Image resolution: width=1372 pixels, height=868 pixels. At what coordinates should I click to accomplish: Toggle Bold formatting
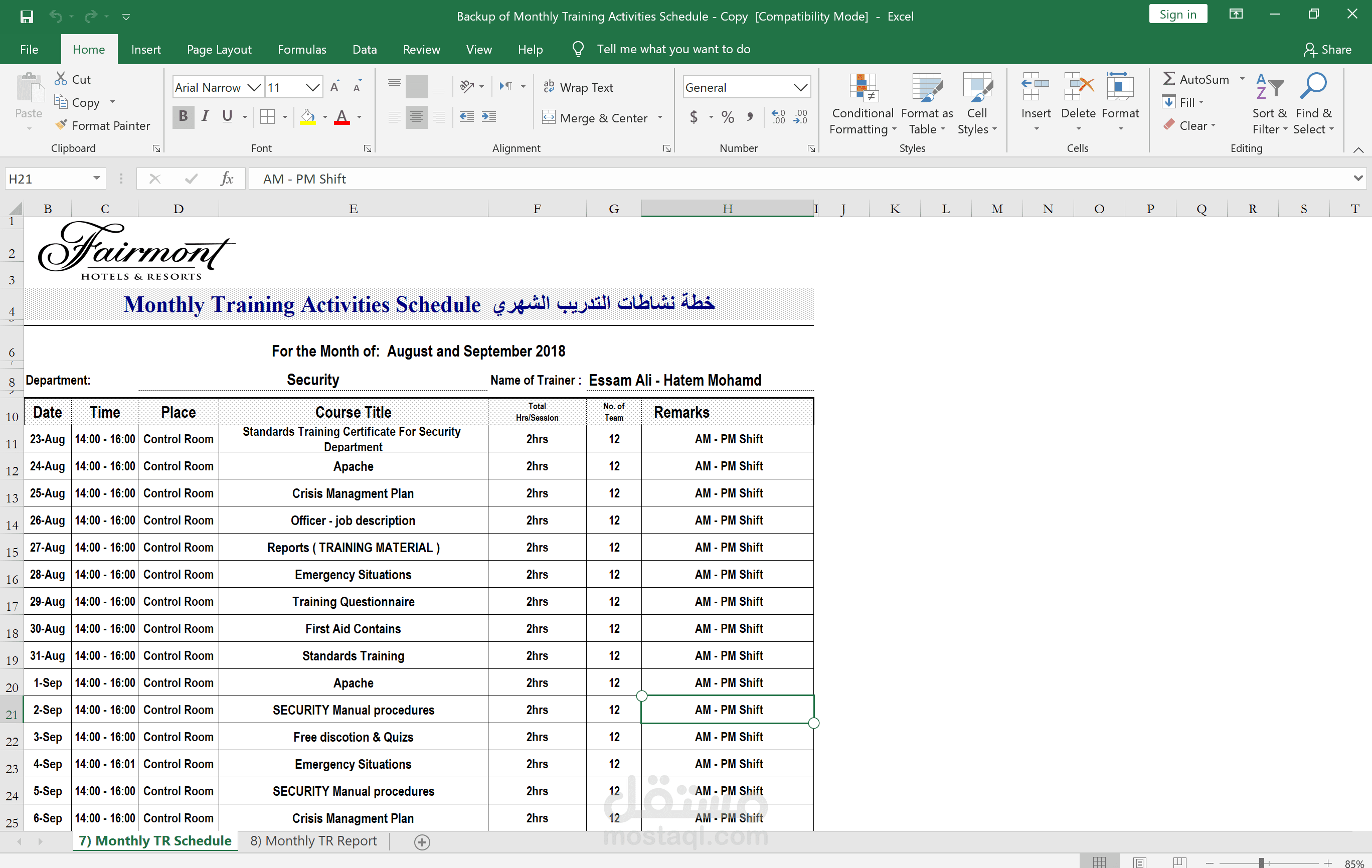coord(183,117)
